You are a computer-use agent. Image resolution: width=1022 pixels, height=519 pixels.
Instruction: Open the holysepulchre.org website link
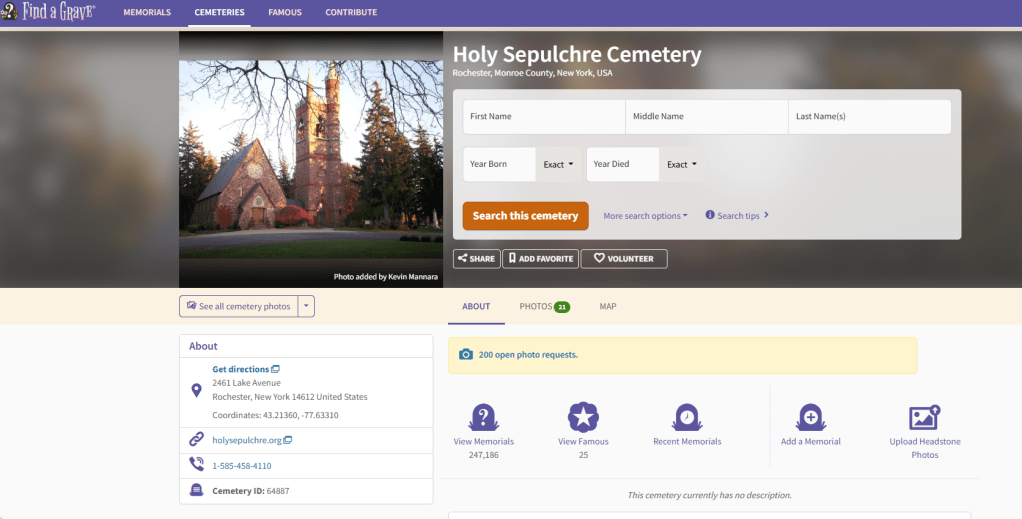point(246,440)
